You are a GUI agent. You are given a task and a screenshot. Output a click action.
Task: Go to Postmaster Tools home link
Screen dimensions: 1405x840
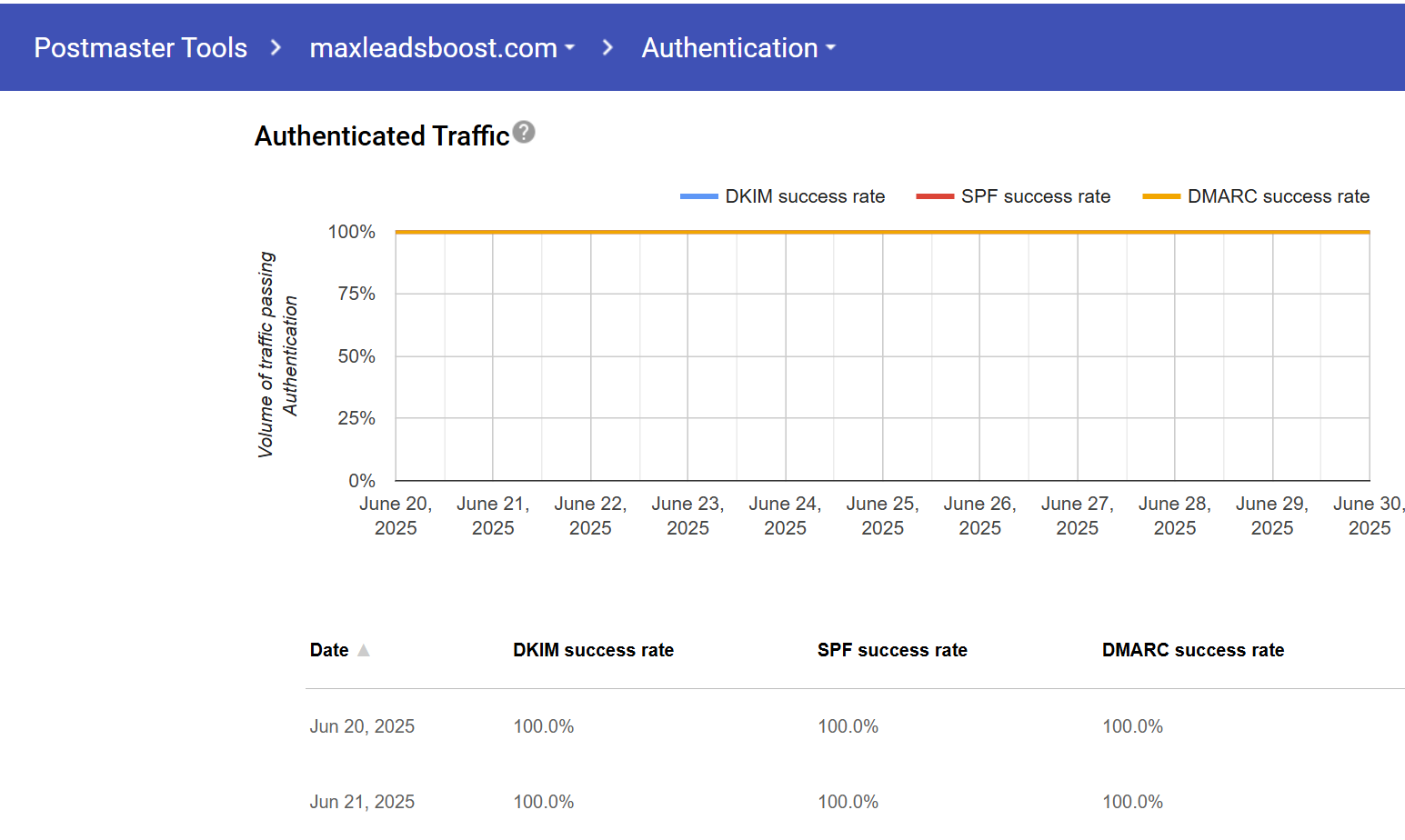[140, 47]
